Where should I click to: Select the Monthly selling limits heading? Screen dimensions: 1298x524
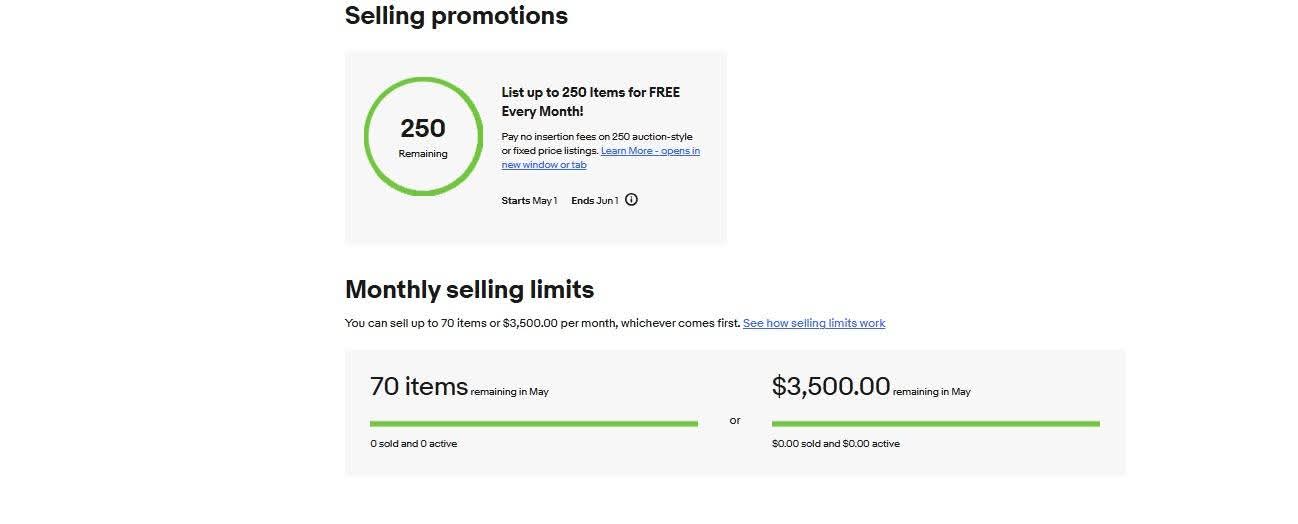pos(469,290)
